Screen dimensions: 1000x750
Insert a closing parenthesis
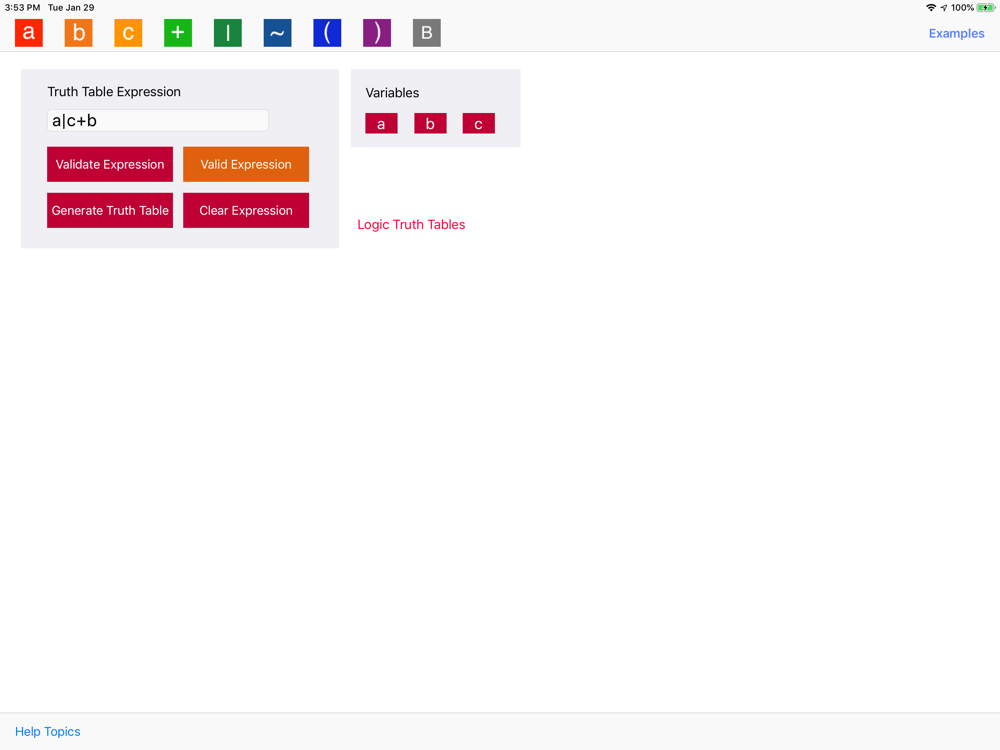tap(377, 33)
